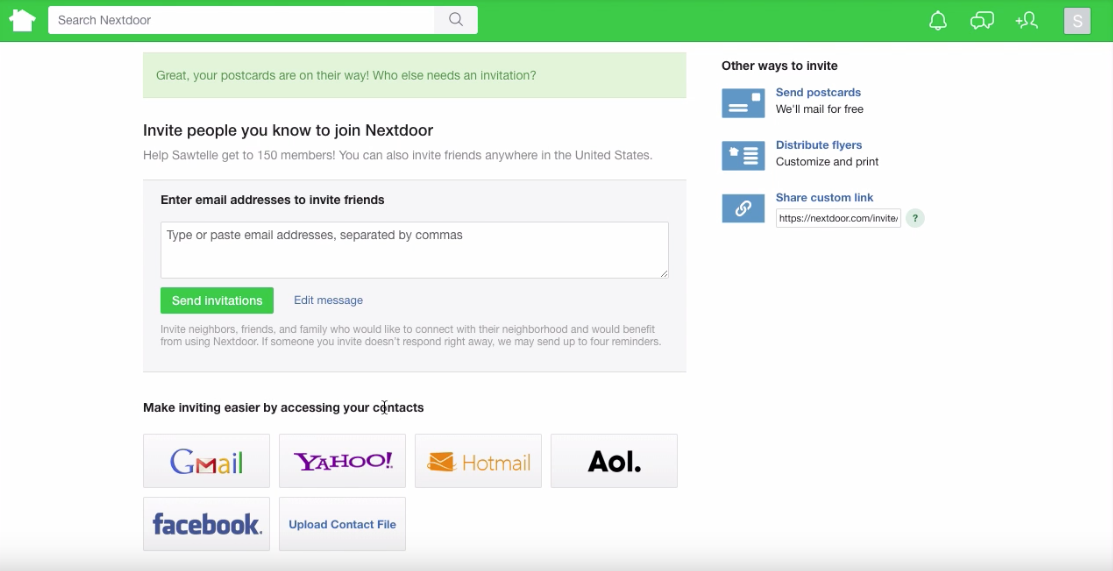Click the Send invitations button
This screenshot has height=571, width=1113.
pyautogui.click(x=217, y=300)
